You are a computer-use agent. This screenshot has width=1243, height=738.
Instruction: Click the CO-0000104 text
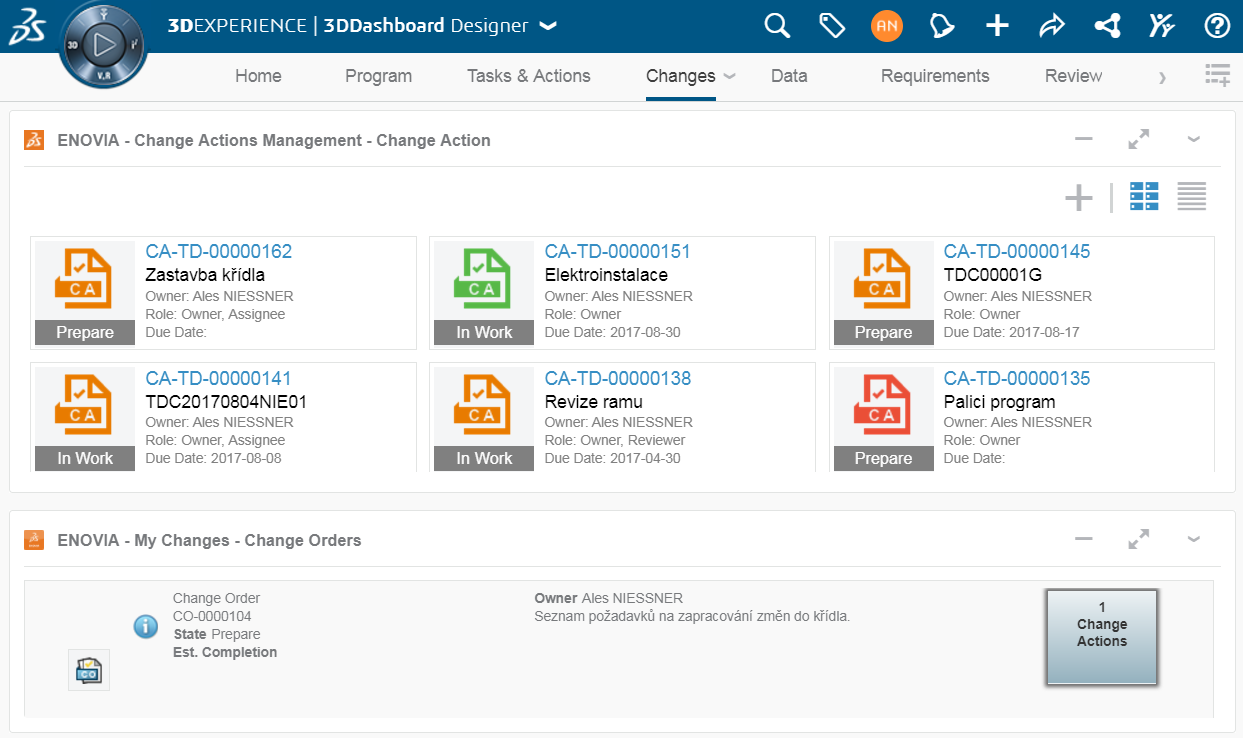pyautogui.click(x=212, y=616)
